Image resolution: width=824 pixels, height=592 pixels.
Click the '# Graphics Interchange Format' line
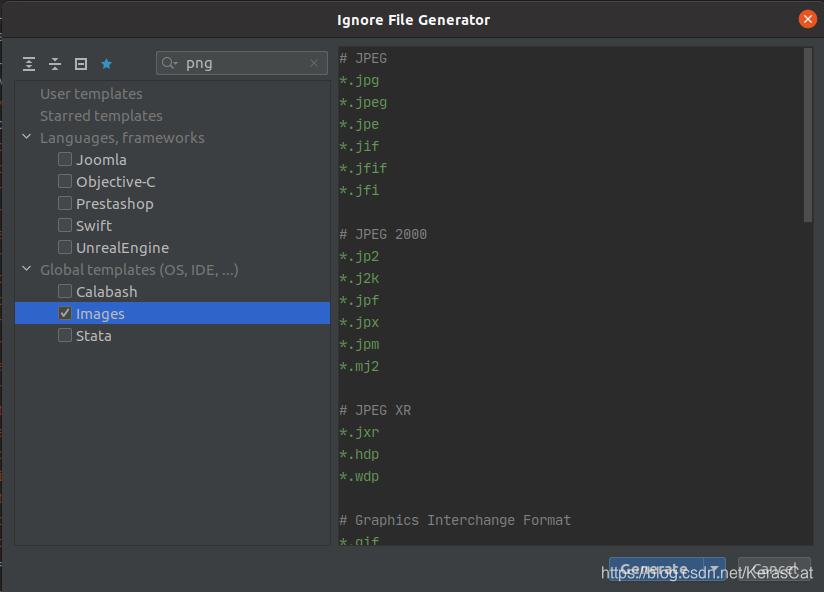click(455, 520)
